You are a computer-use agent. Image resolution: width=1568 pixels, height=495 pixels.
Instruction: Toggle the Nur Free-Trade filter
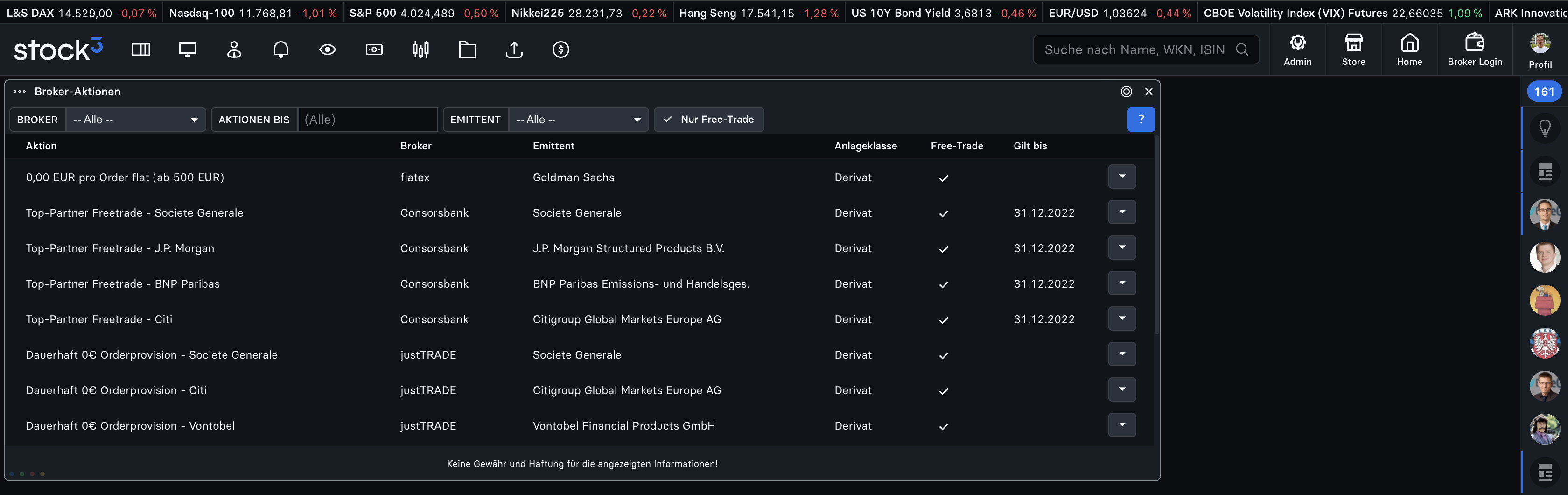point(708,120)
